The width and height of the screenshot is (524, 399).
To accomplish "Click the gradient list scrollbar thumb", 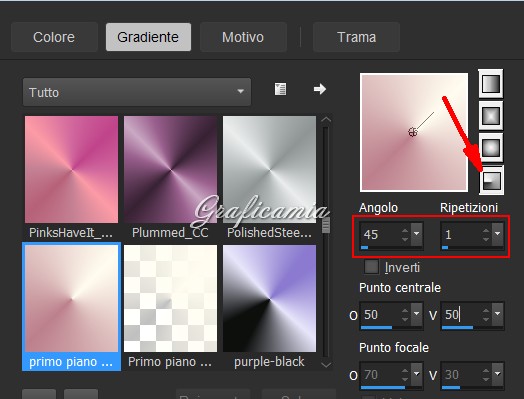I will (326, 225).
